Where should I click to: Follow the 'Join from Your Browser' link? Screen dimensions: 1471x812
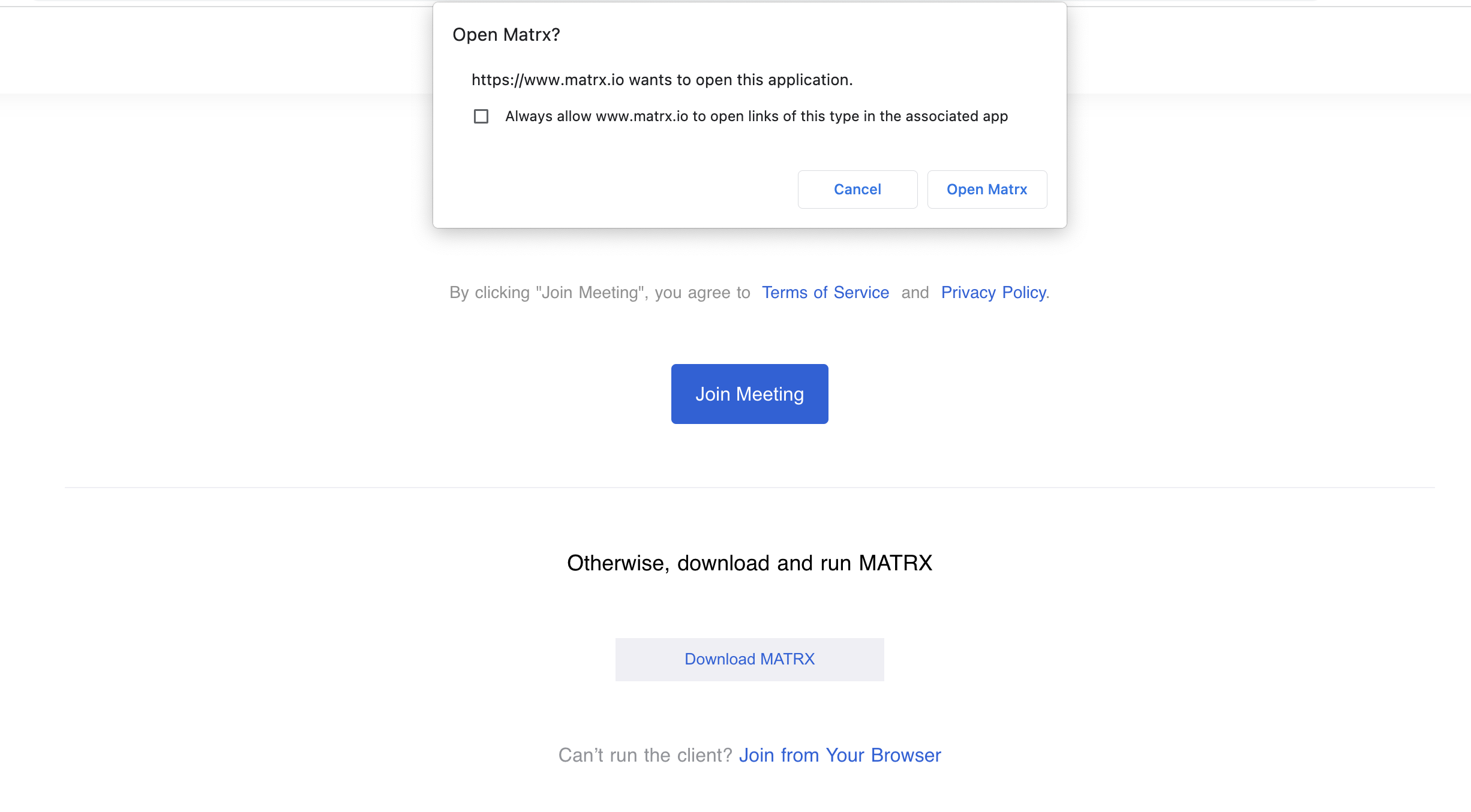(x=839, y=755)
